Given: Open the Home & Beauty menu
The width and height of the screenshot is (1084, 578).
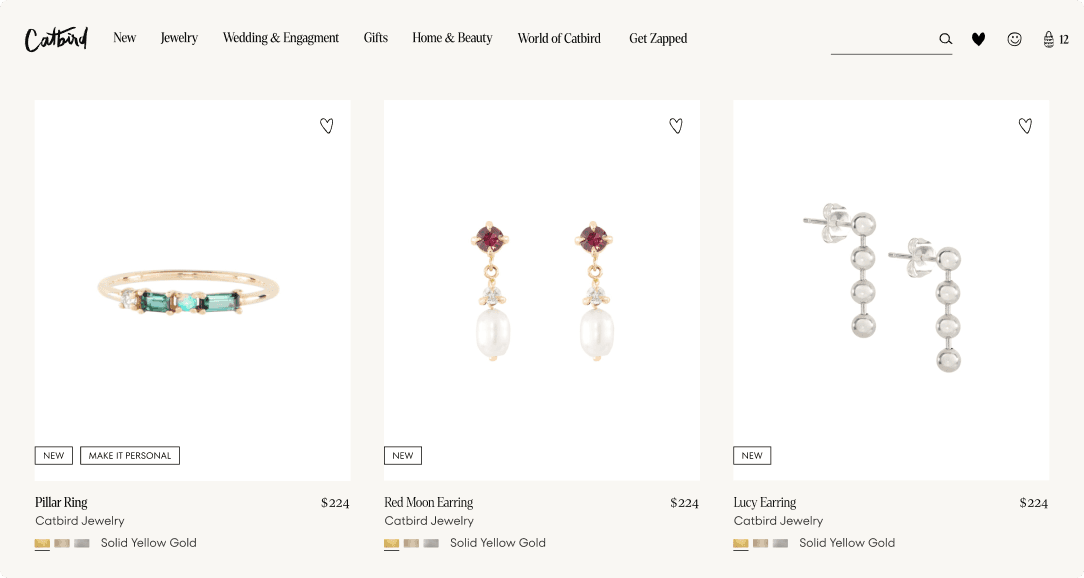Looking at the screenshot, I should [x=452, y=38].
